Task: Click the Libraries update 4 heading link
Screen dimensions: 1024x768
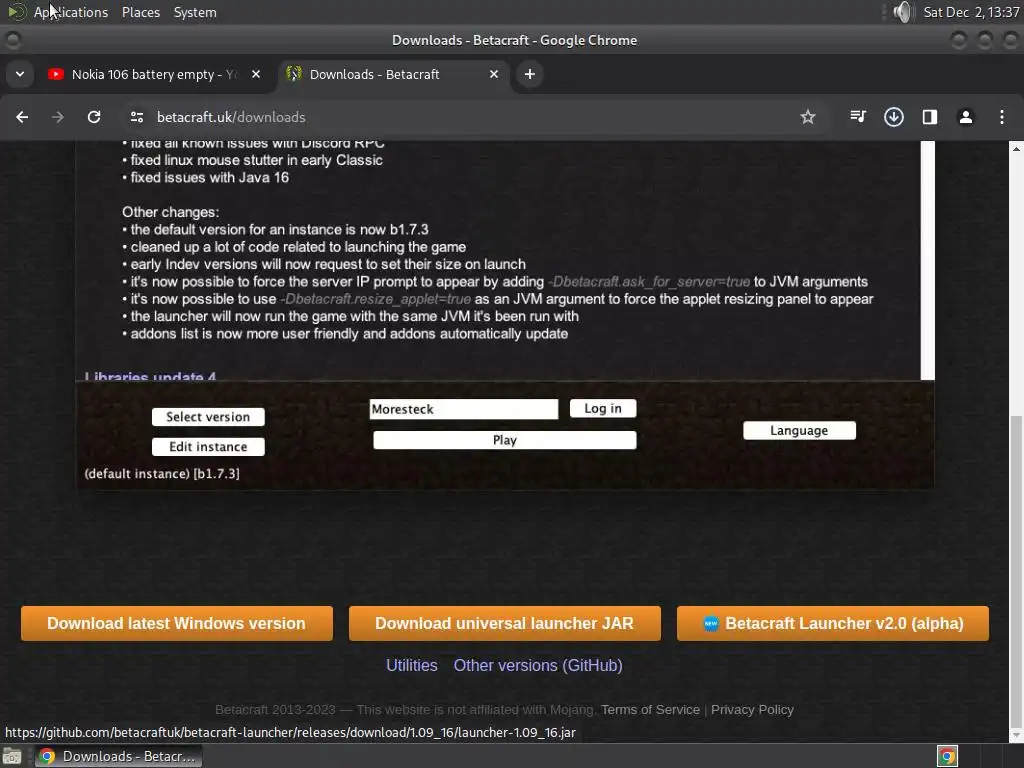Action: click(x=150, y=376)
